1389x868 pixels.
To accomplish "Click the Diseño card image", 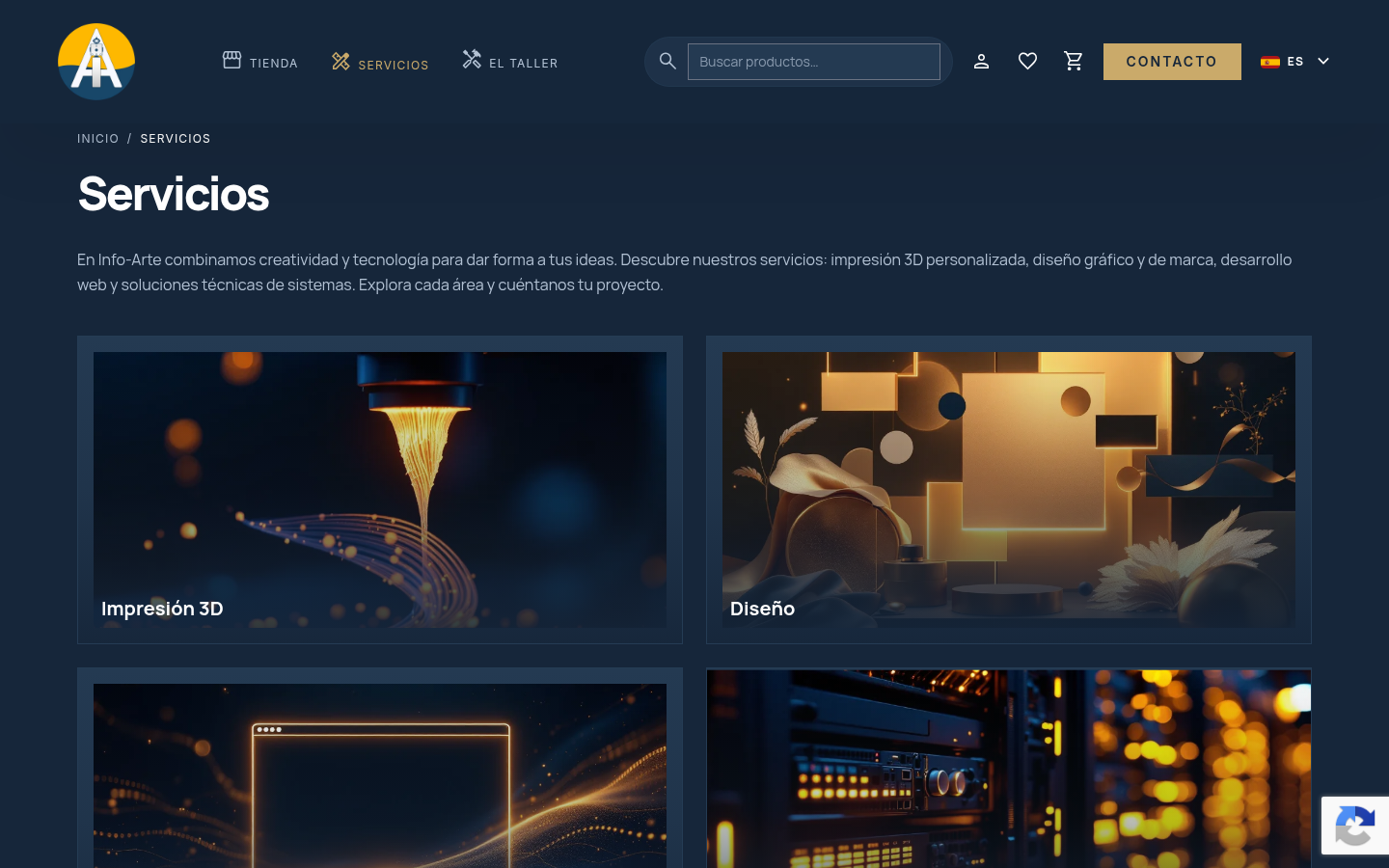I will tap(1009, 490).
